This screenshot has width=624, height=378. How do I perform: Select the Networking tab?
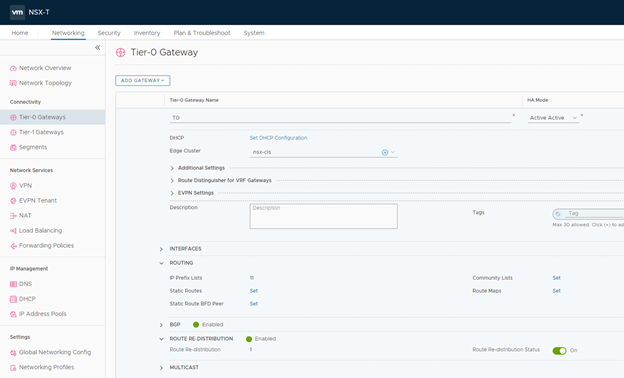point(68,33)
